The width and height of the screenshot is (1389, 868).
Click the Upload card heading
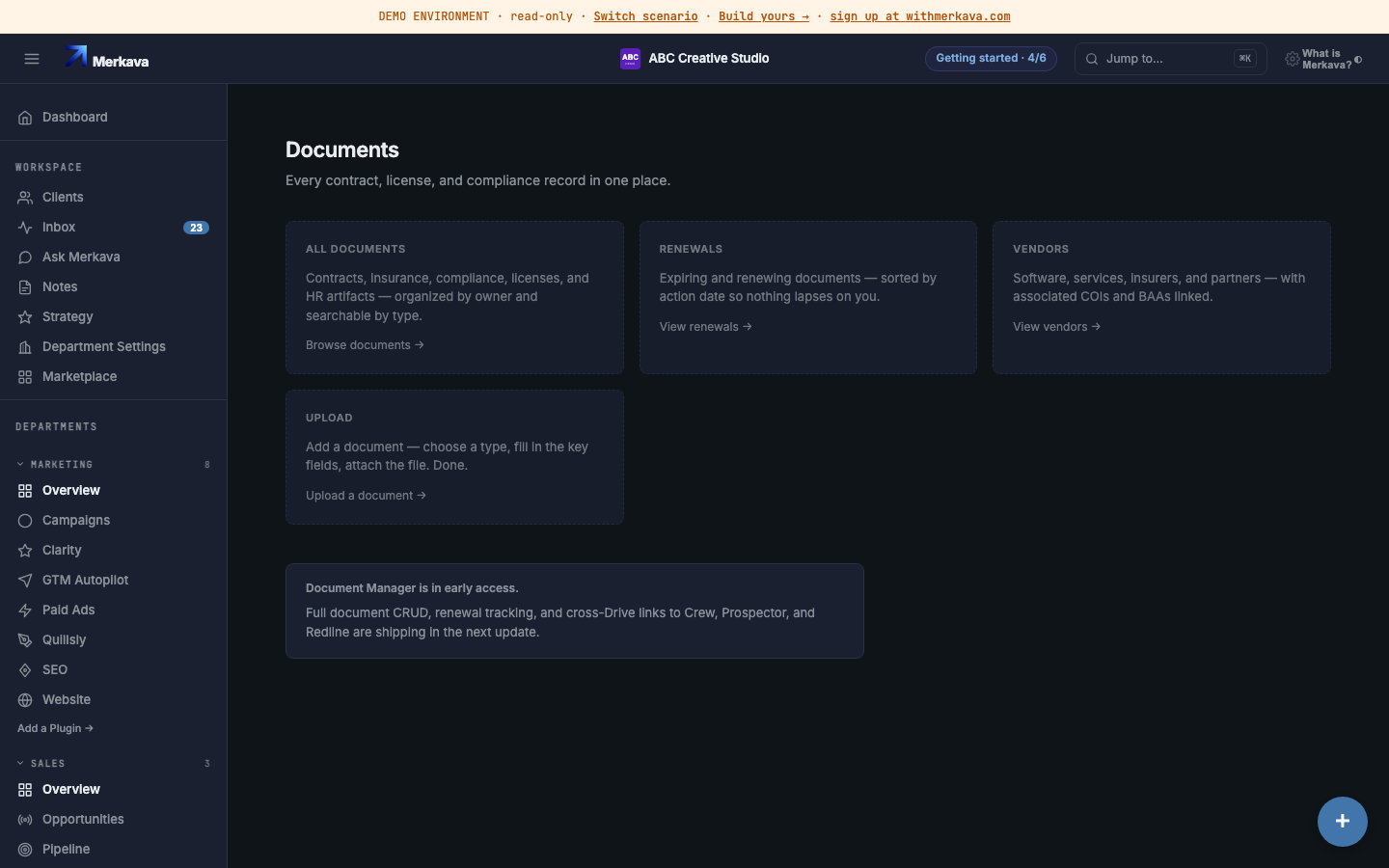(329, 418)
